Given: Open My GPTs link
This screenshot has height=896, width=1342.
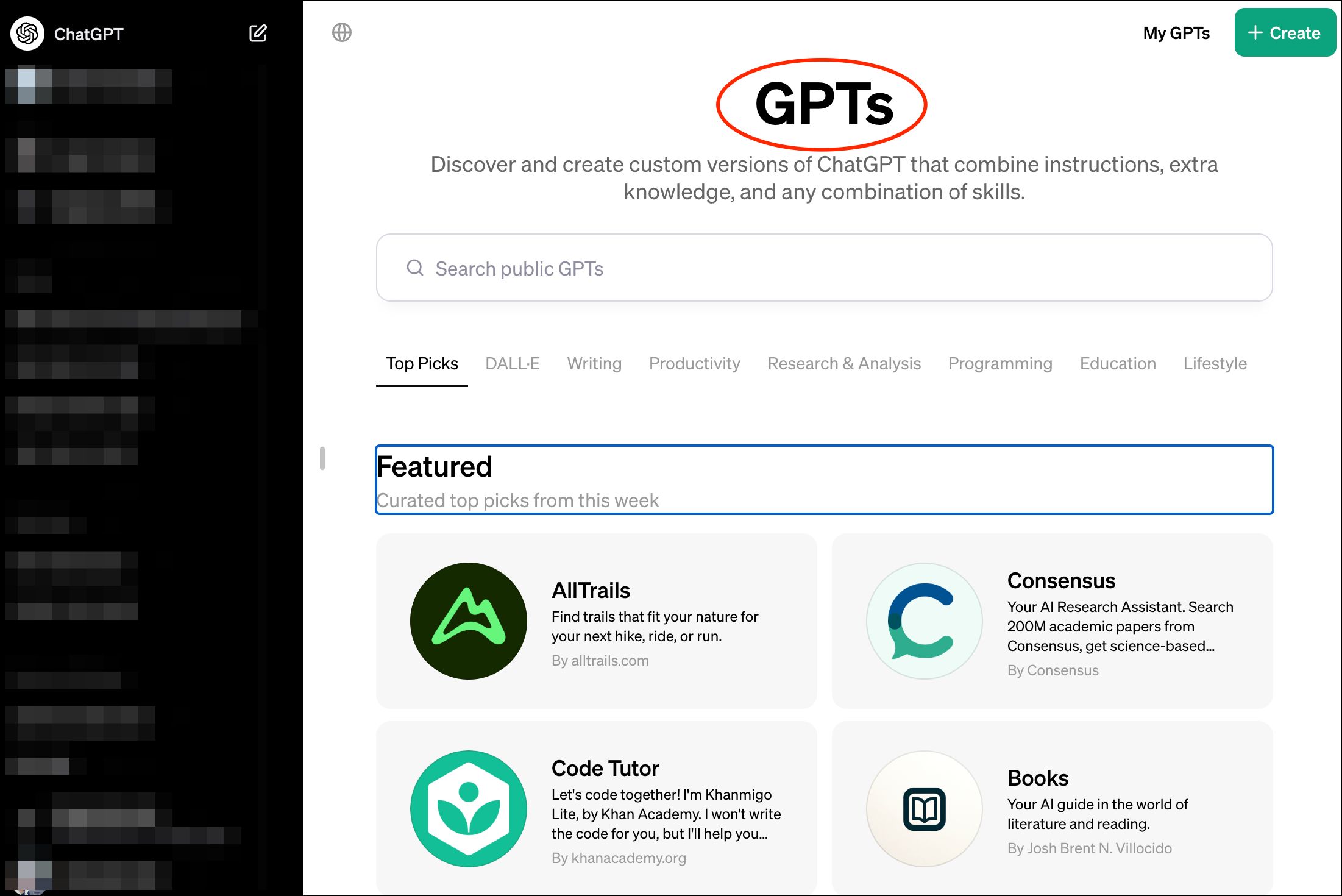Looking at the screenshot, I should pos(1176,33).
